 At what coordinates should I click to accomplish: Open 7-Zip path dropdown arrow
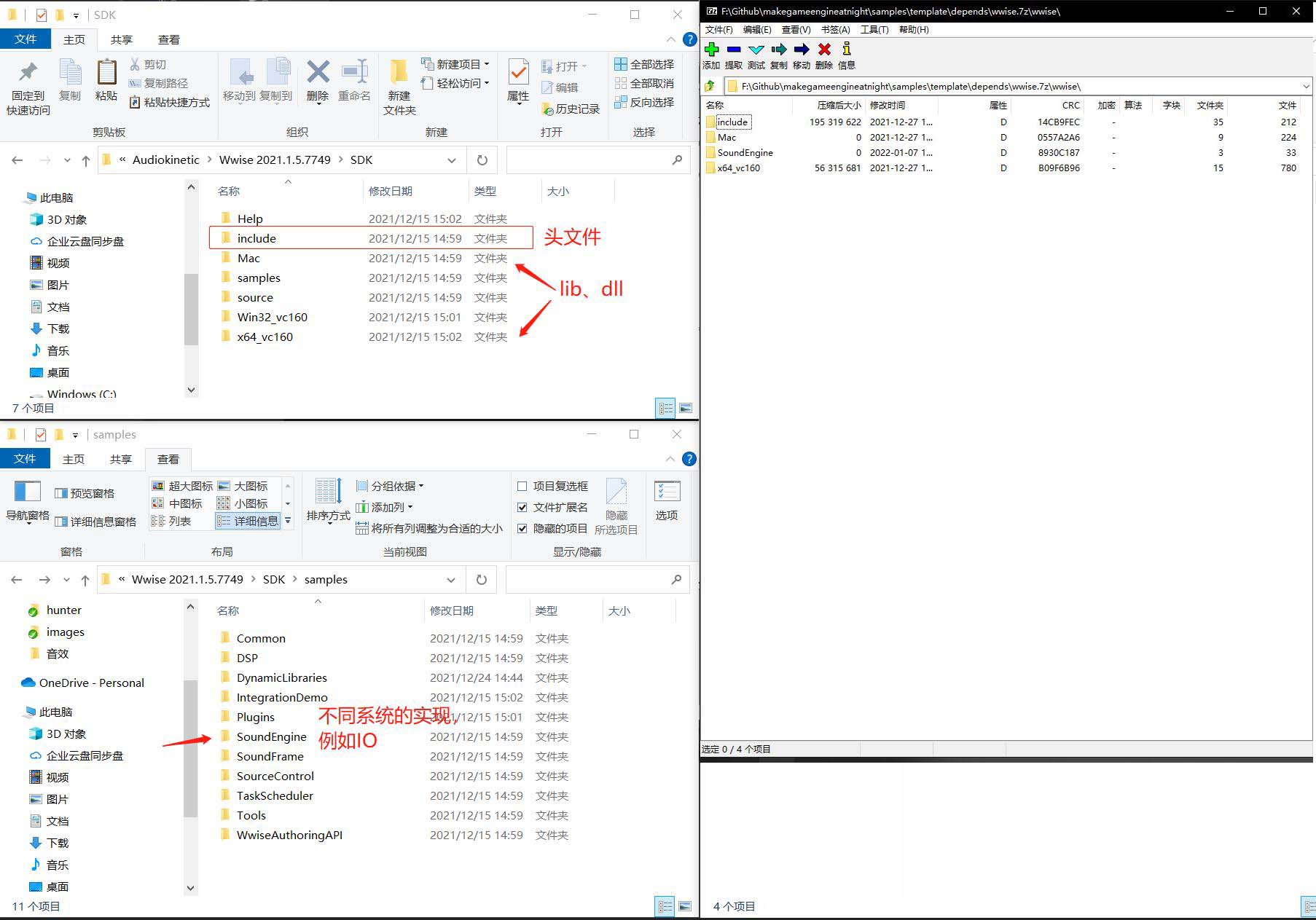[x=1306, y=86]
